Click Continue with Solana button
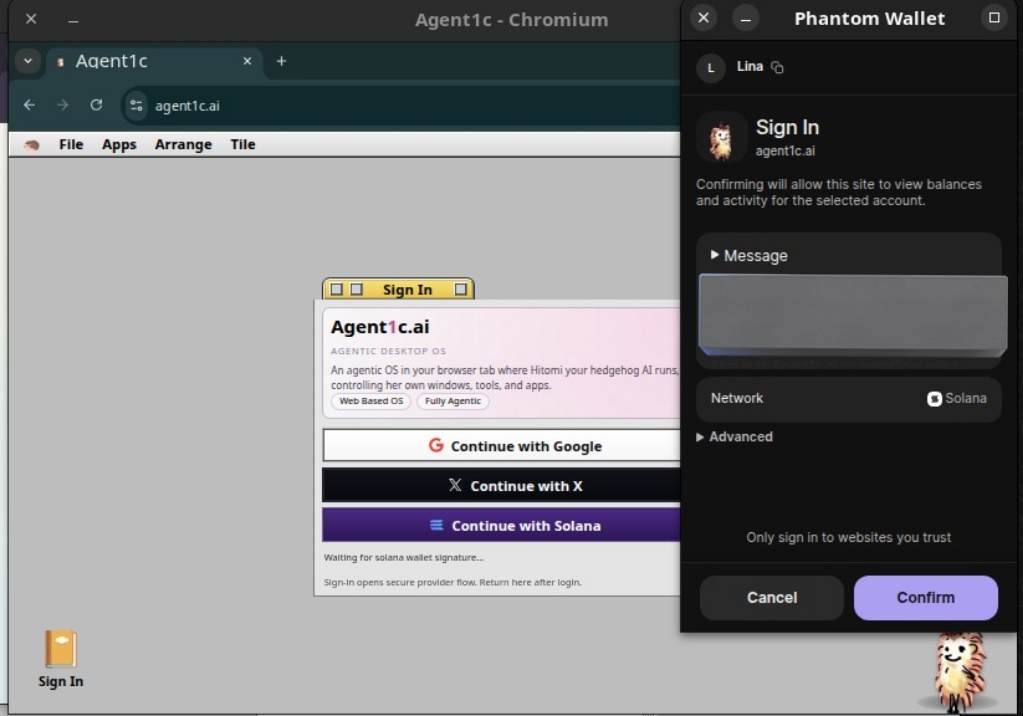This screenshot has height=716, width=1023. tap(501, 525)
